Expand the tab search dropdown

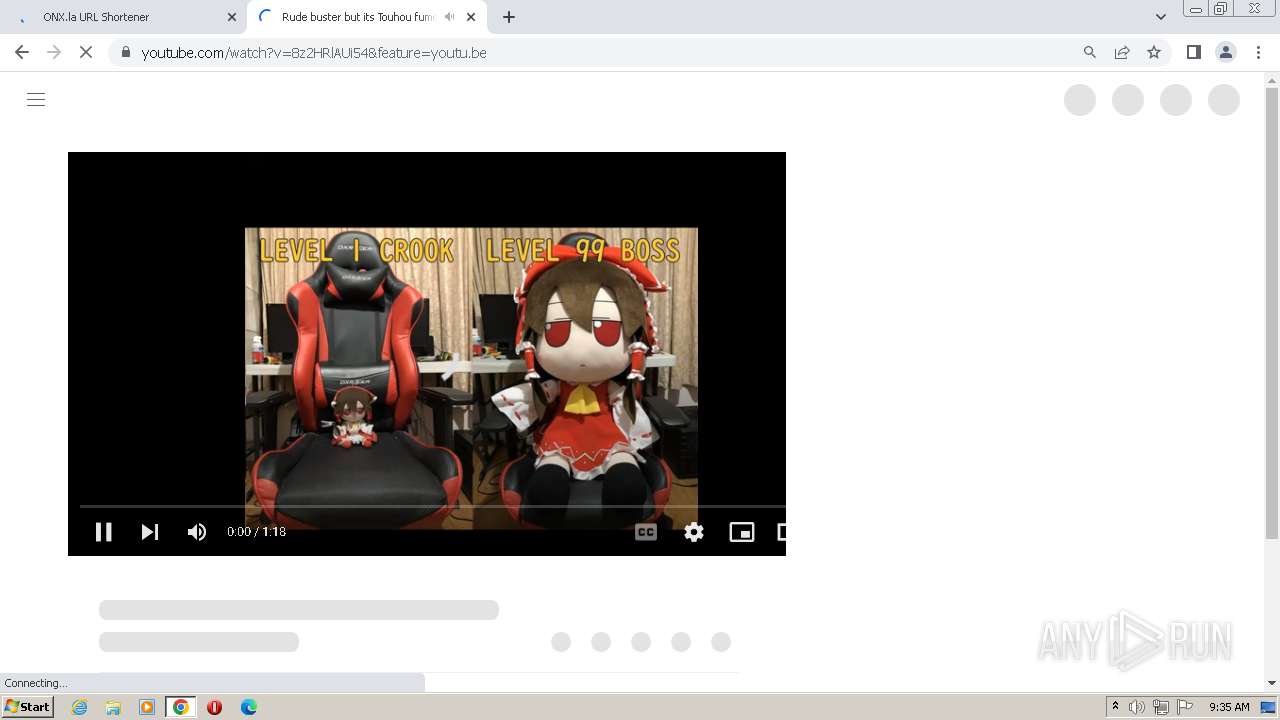click(x=1160, y=17)
